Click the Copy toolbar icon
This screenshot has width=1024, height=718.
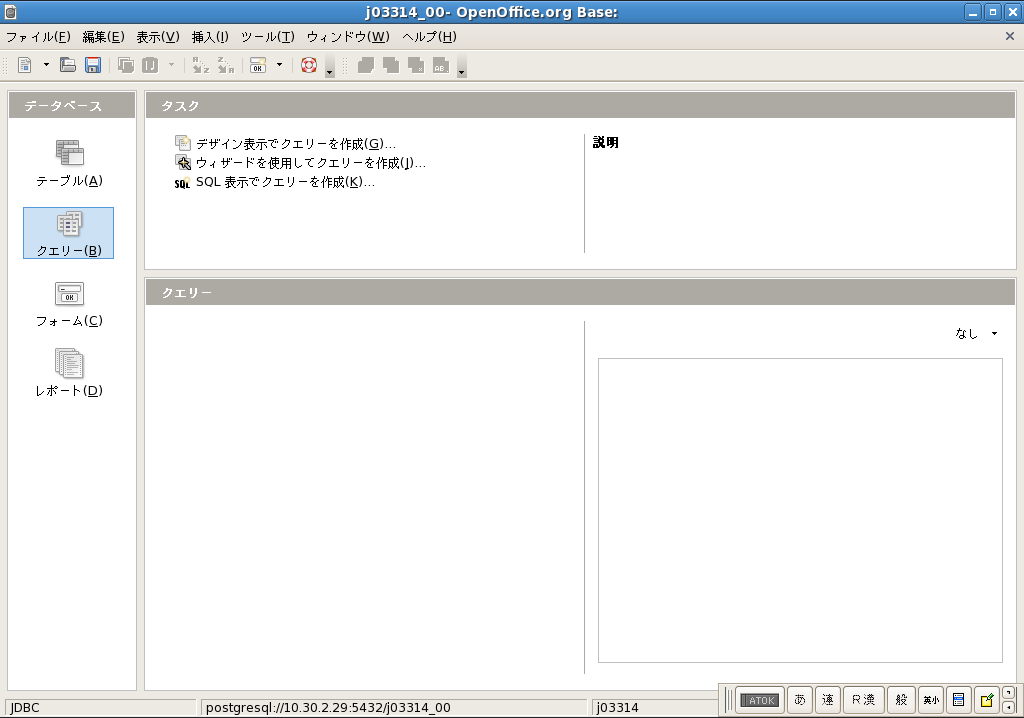126,65
